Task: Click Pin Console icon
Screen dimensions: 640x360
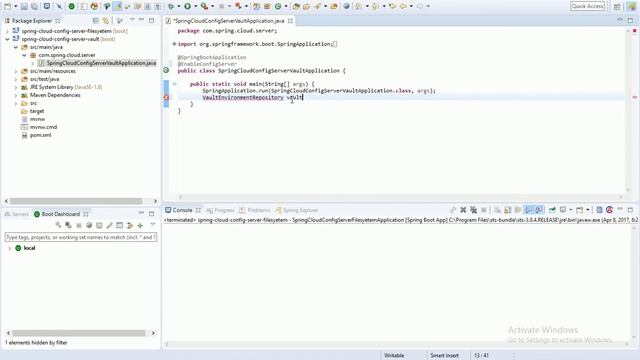Action: (x=552, y=210)
